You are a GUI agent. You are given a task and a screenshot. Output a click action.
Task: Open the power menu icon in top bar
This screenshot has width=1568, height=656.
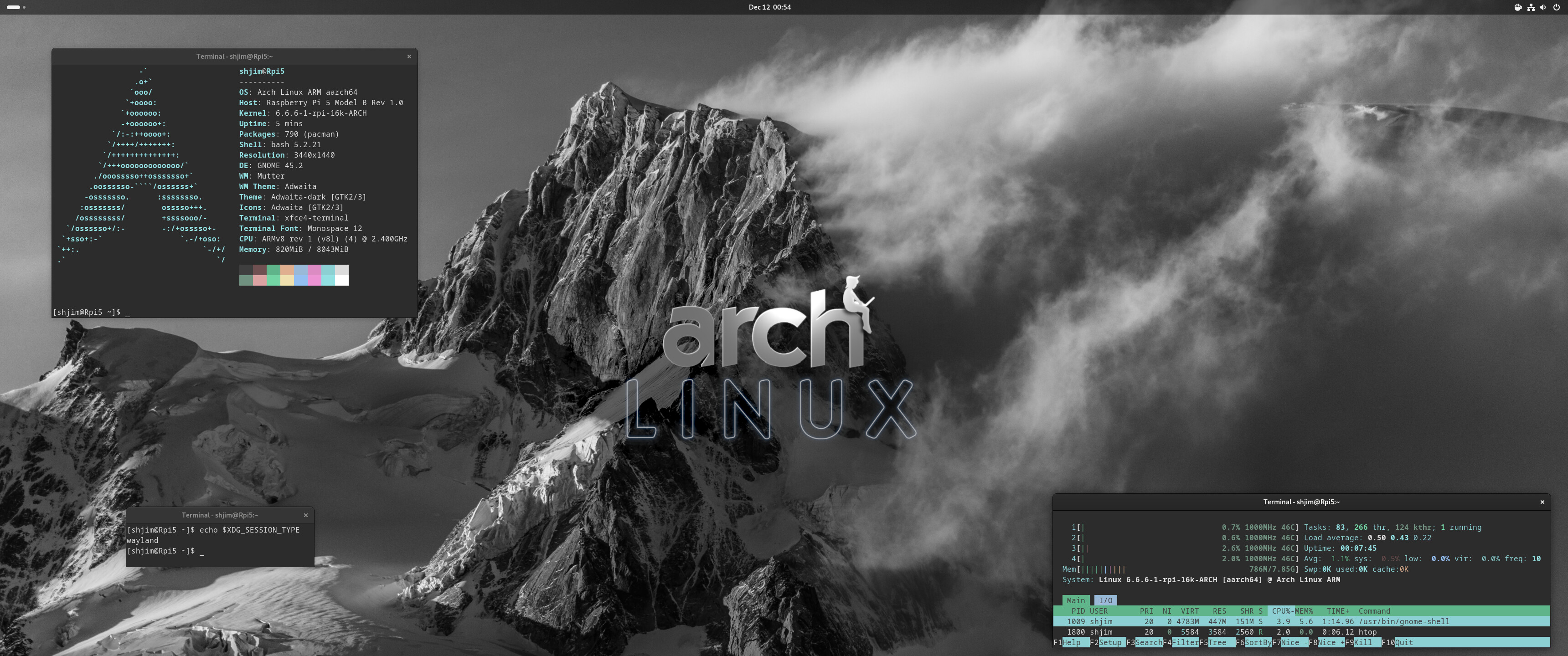pos(1556,7)
